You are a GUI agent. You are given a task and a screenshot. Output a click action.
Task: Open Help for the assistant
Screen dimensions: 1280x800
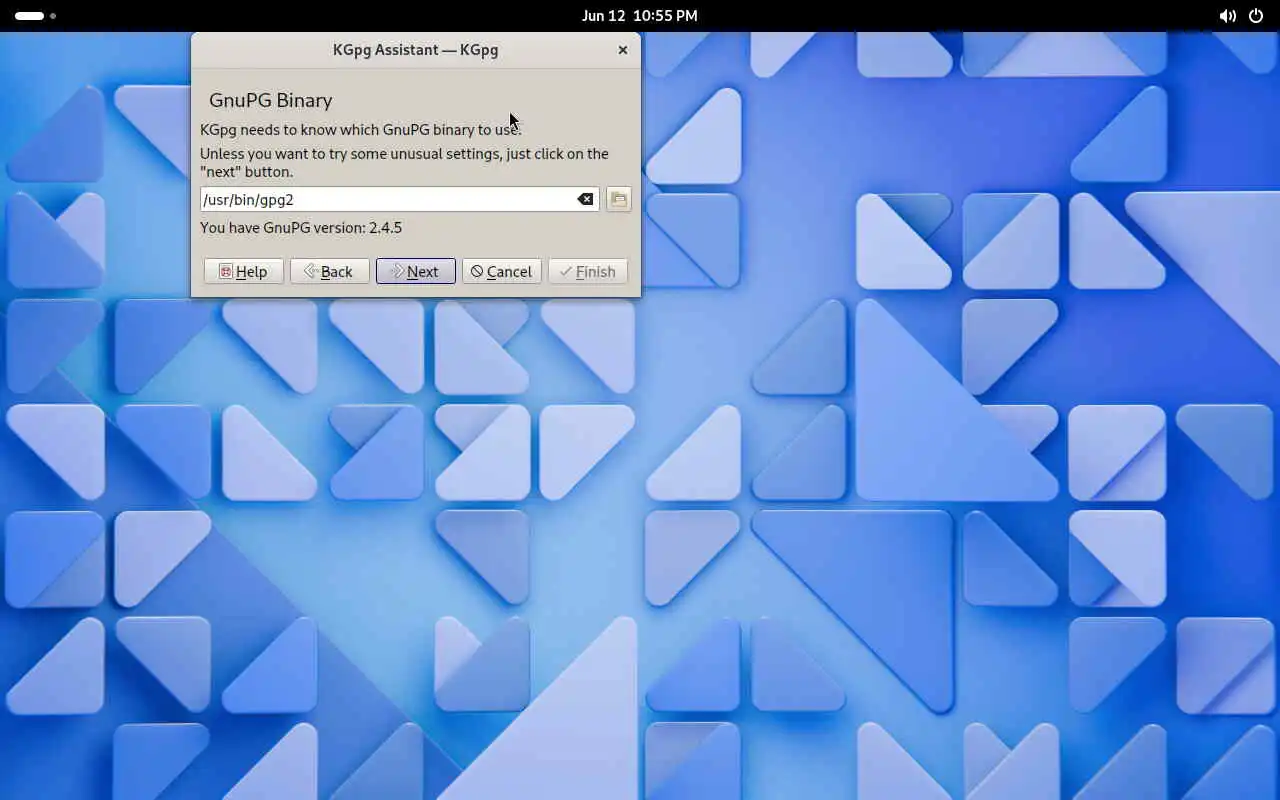pos(244,271)
